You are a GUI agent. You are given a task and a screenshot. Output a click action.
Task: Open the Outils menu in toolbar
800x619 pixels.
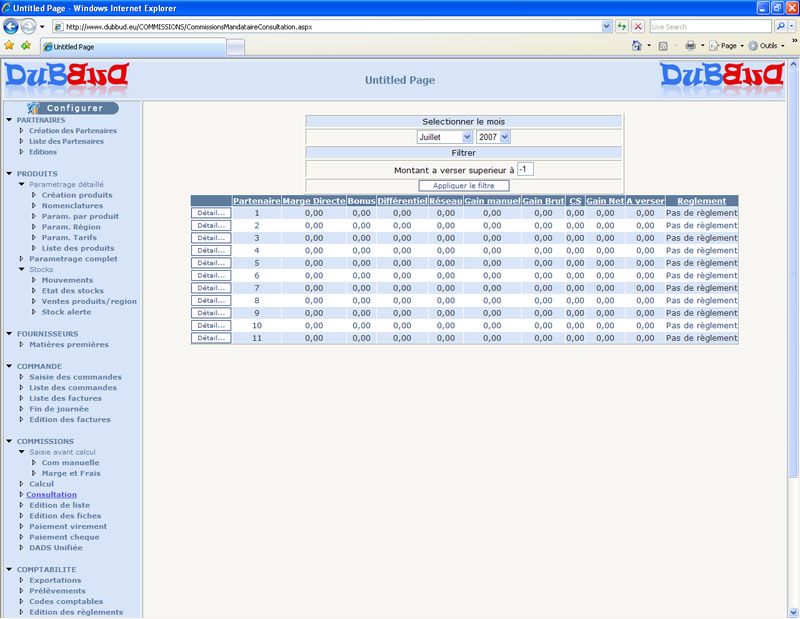point(768,46)
